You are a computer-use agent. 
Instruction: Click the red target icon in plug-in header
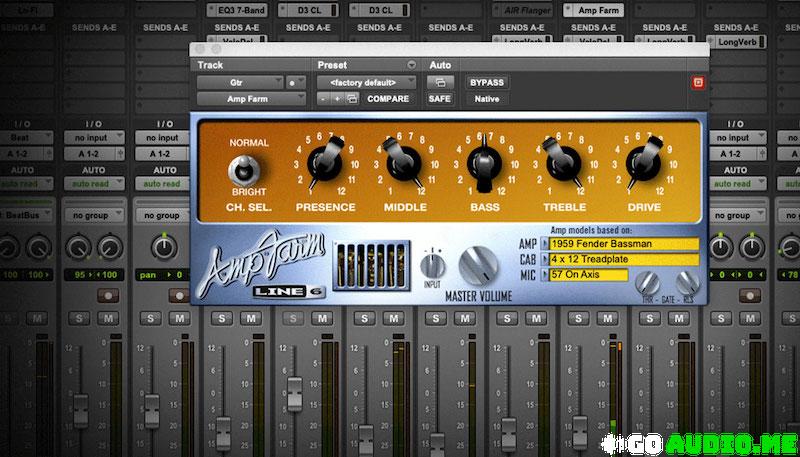(x=697, y=83)
